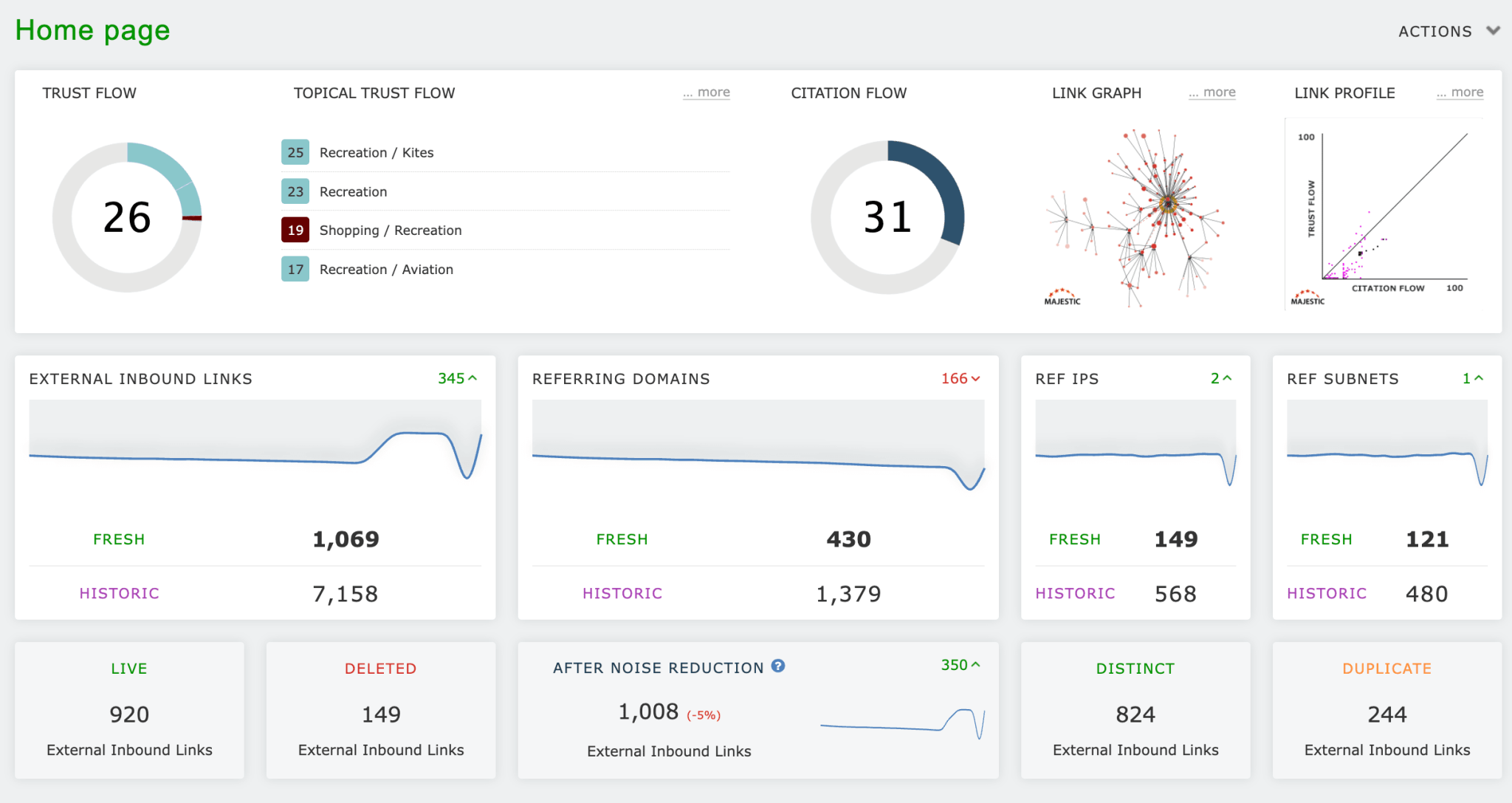Click the Trust Flow donut chart
This screenshot has height=803, width=1512.
127,218
